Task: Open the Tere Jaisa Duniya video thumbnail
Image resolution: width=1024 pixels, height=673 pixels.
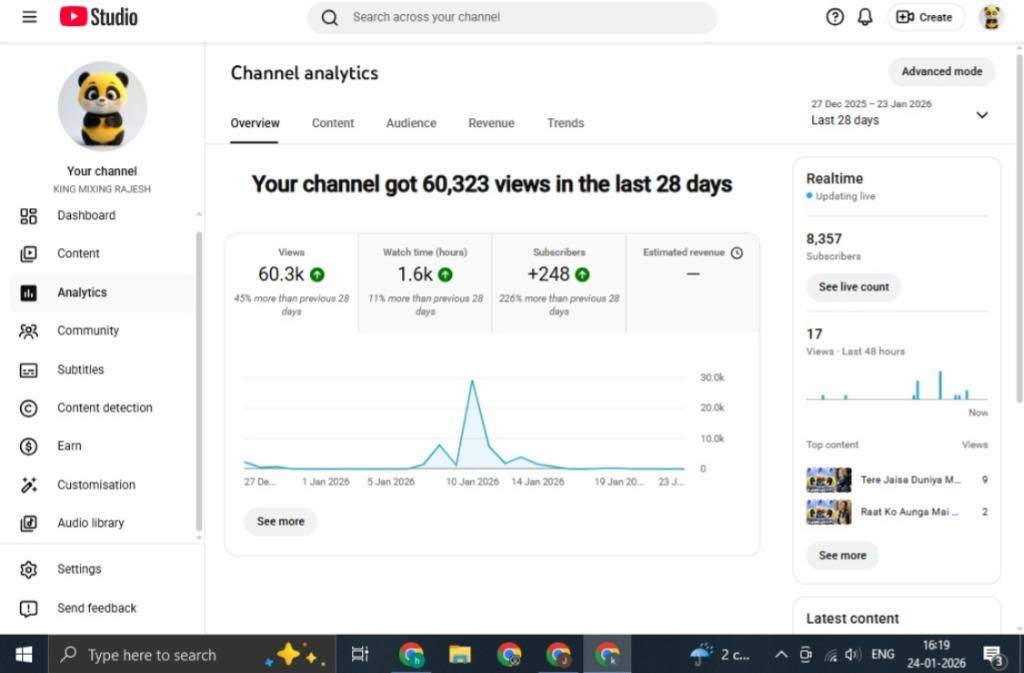Action: [x=828, y=480]
